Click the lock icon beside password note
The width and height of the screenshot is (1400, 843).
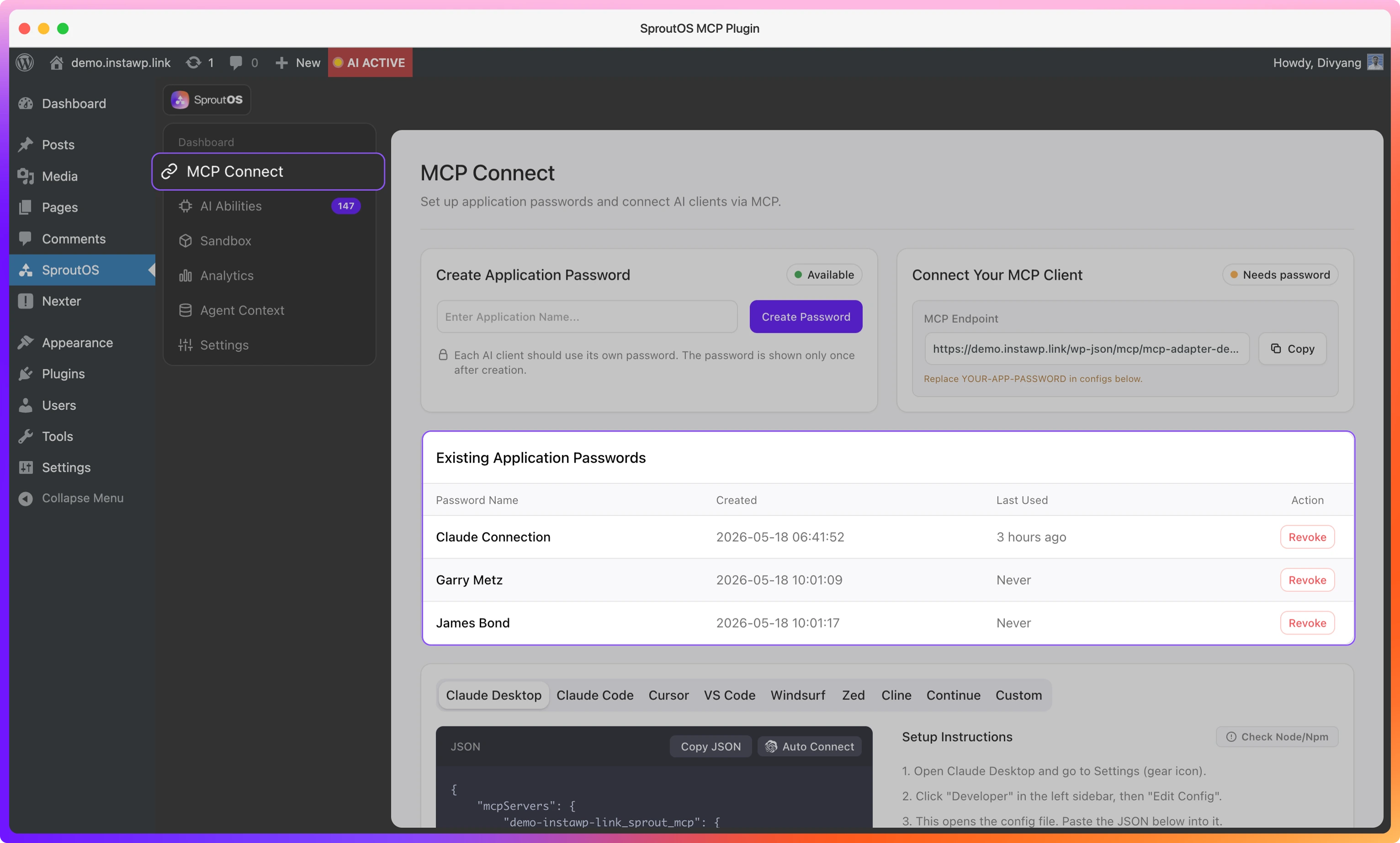[x=443, y=355]
